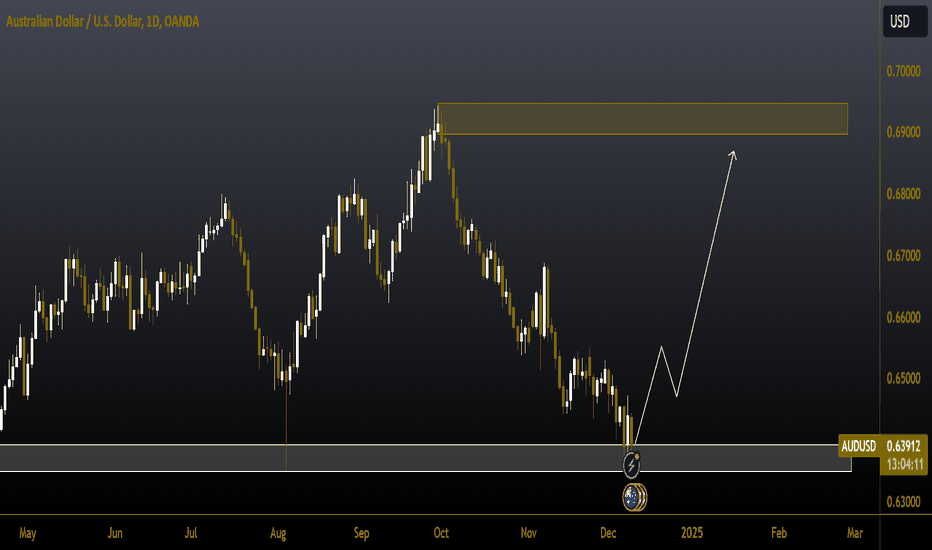Click the Jul label on time axis

tap(190, 533)
